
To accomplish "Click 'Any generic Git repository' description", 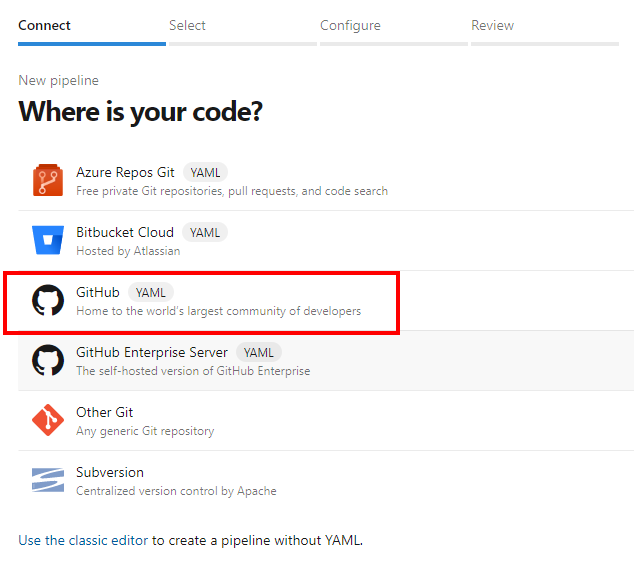I will [x=145, y=431].
